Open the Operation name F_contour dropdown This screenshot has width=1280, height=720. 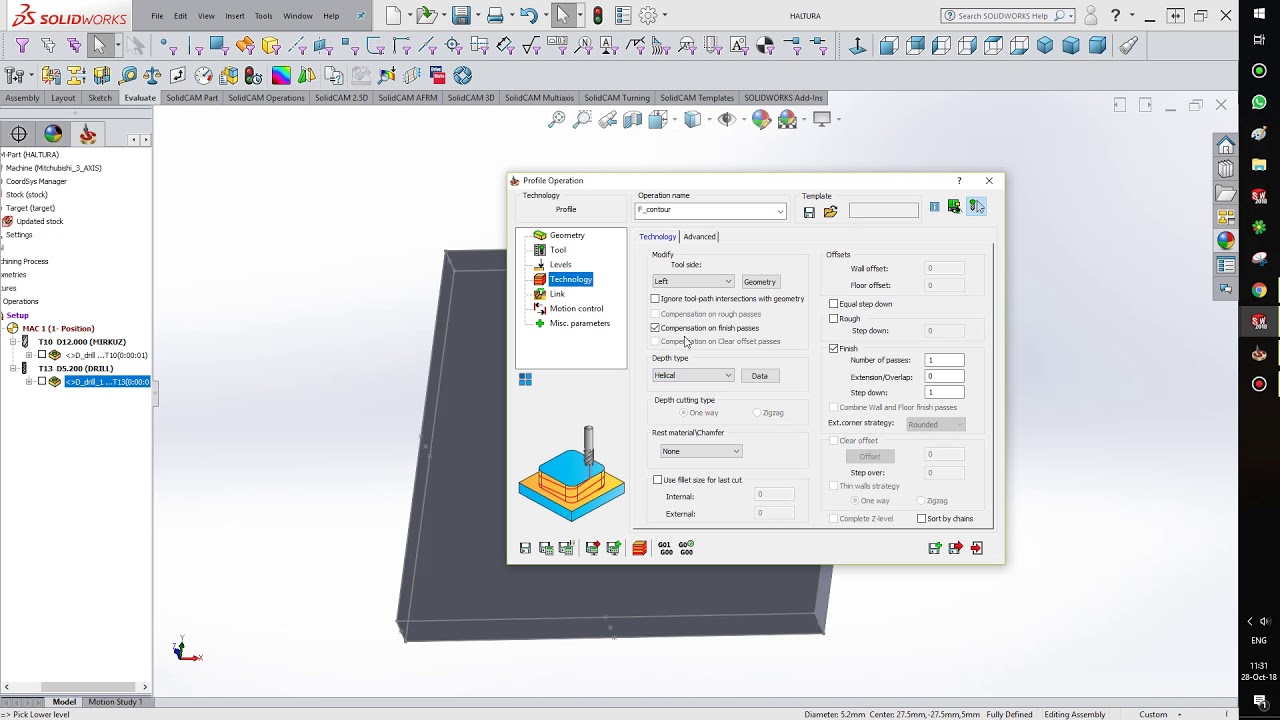(711, 210)
